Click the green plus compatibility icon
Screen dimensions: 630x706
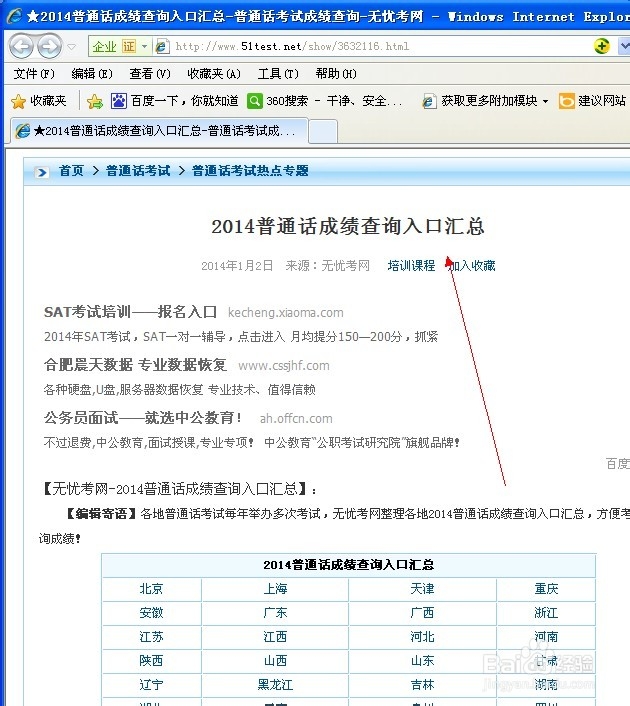pos(602,46)
